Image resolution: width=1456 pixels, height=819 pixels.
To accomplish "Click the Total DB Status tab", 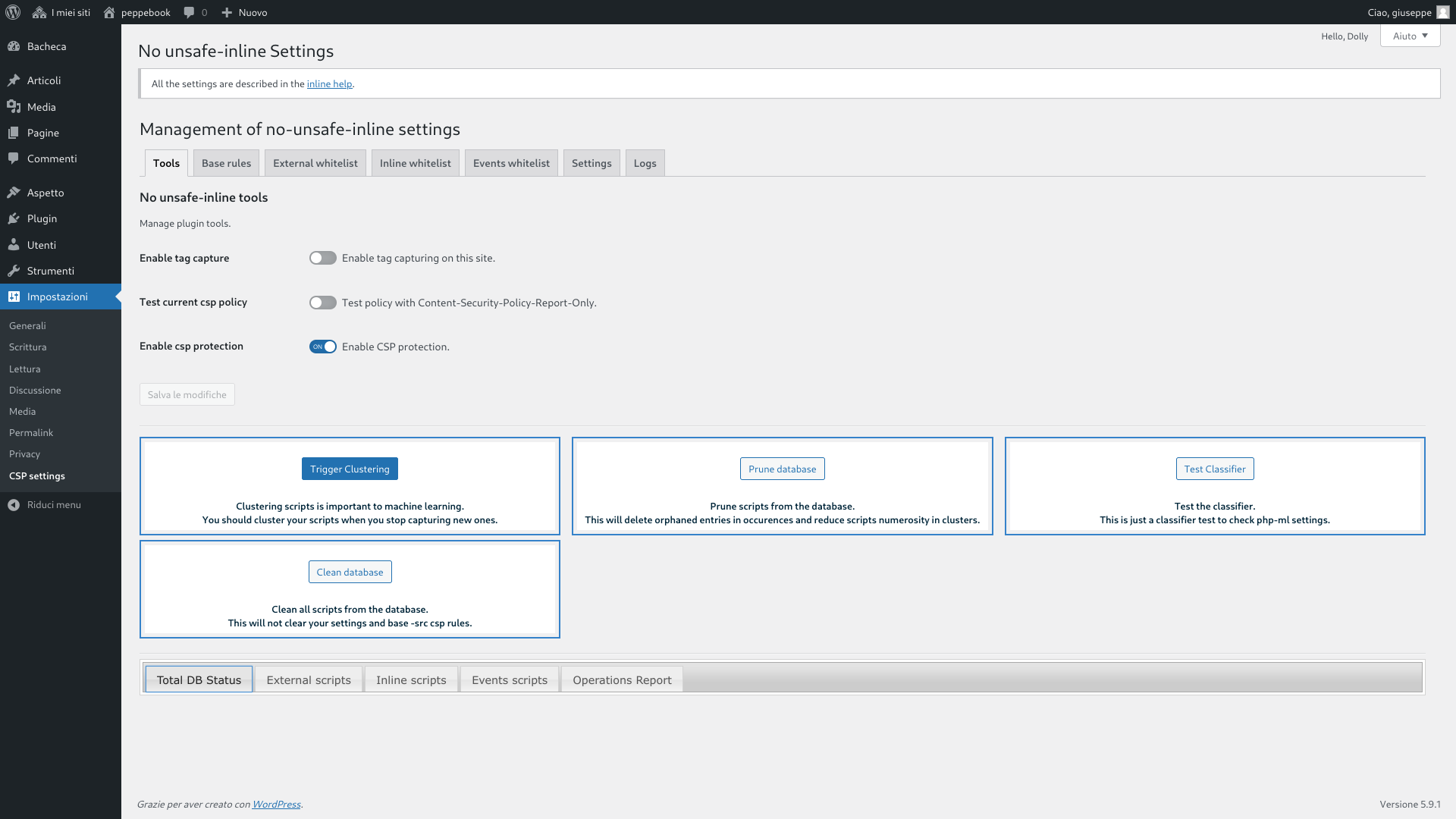I will pos(199,679).
